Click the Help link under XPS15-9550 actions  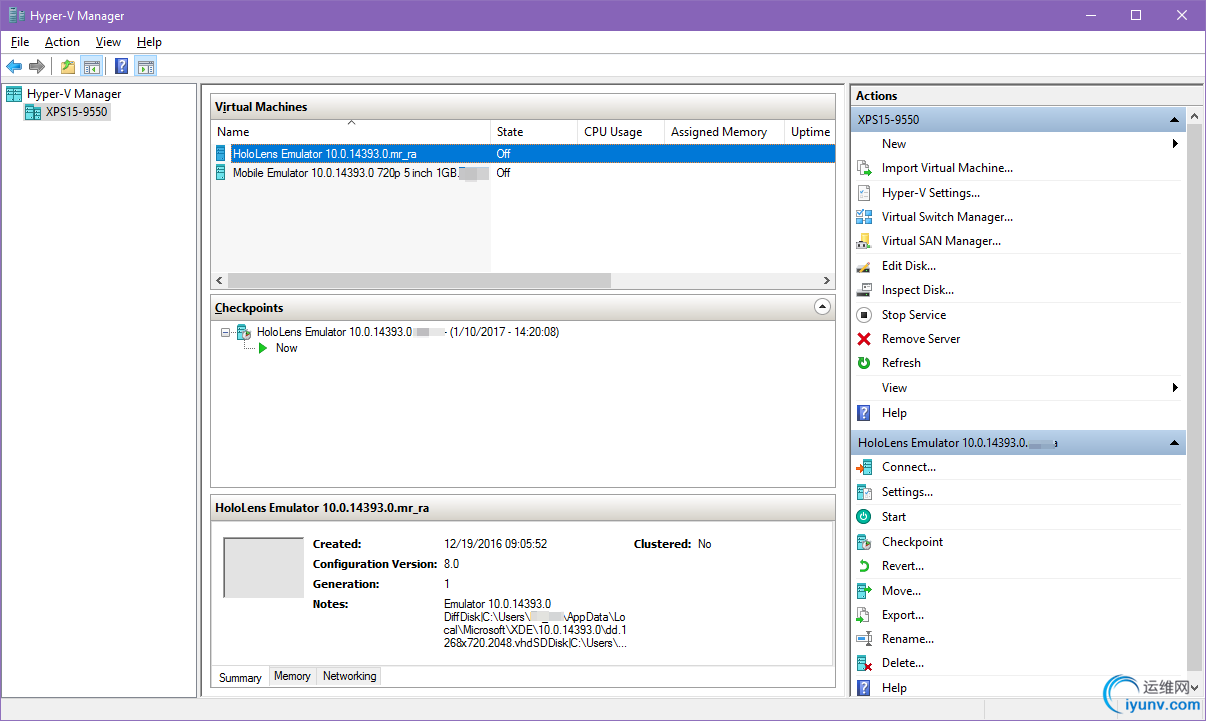pos(894,413)
